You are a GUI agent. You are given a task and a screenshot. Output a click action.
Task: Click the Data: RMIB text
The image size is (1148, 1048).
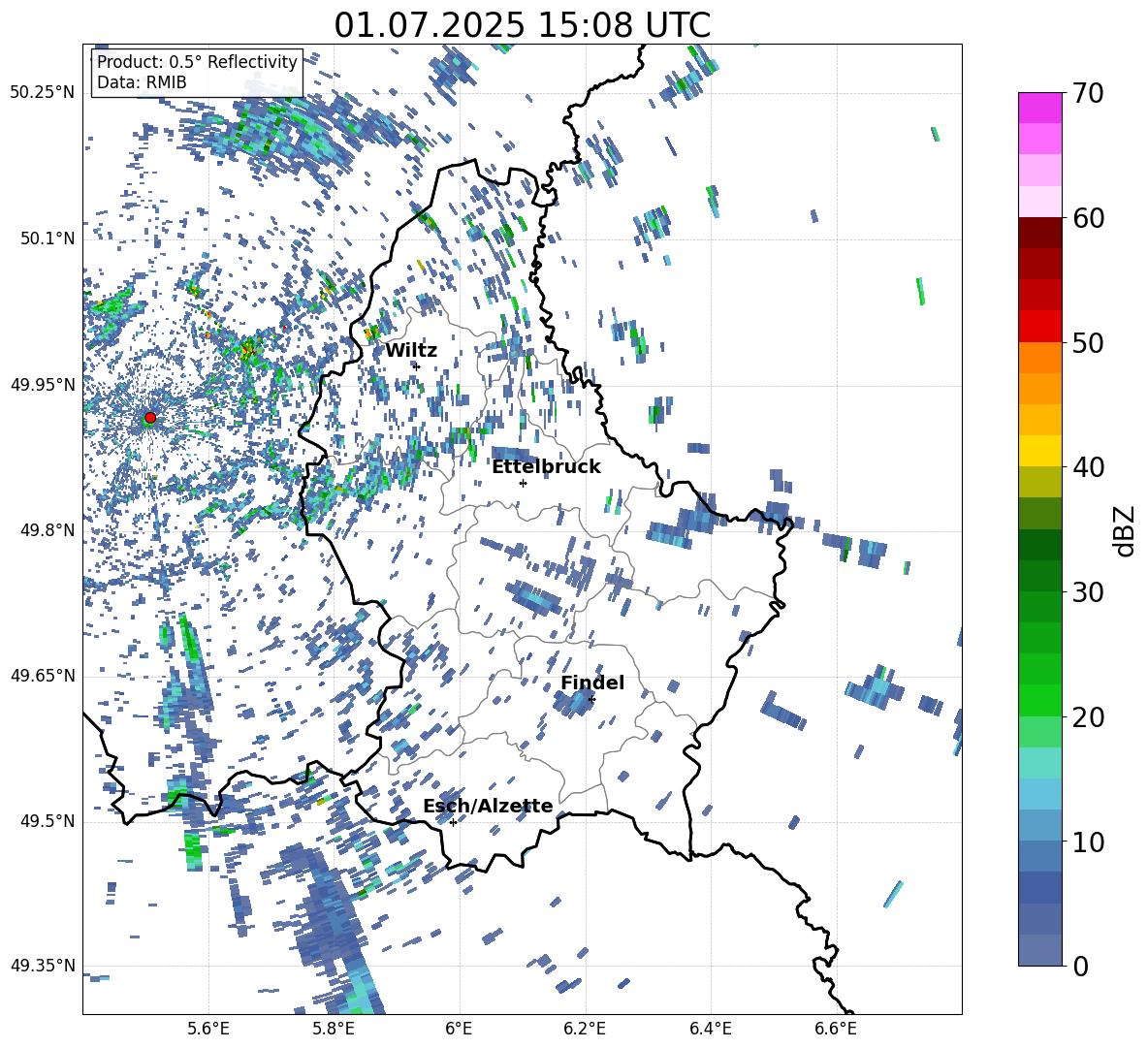pos(142,82)
